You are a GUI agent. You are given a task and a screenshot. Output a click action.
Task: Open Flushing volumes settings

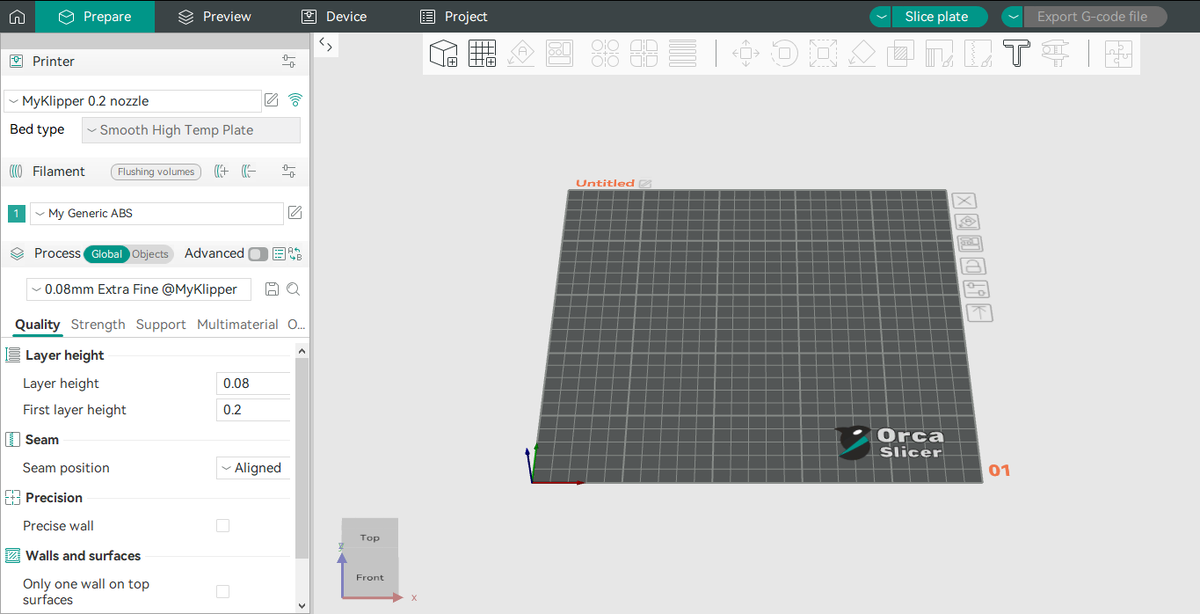pos(156,172)
